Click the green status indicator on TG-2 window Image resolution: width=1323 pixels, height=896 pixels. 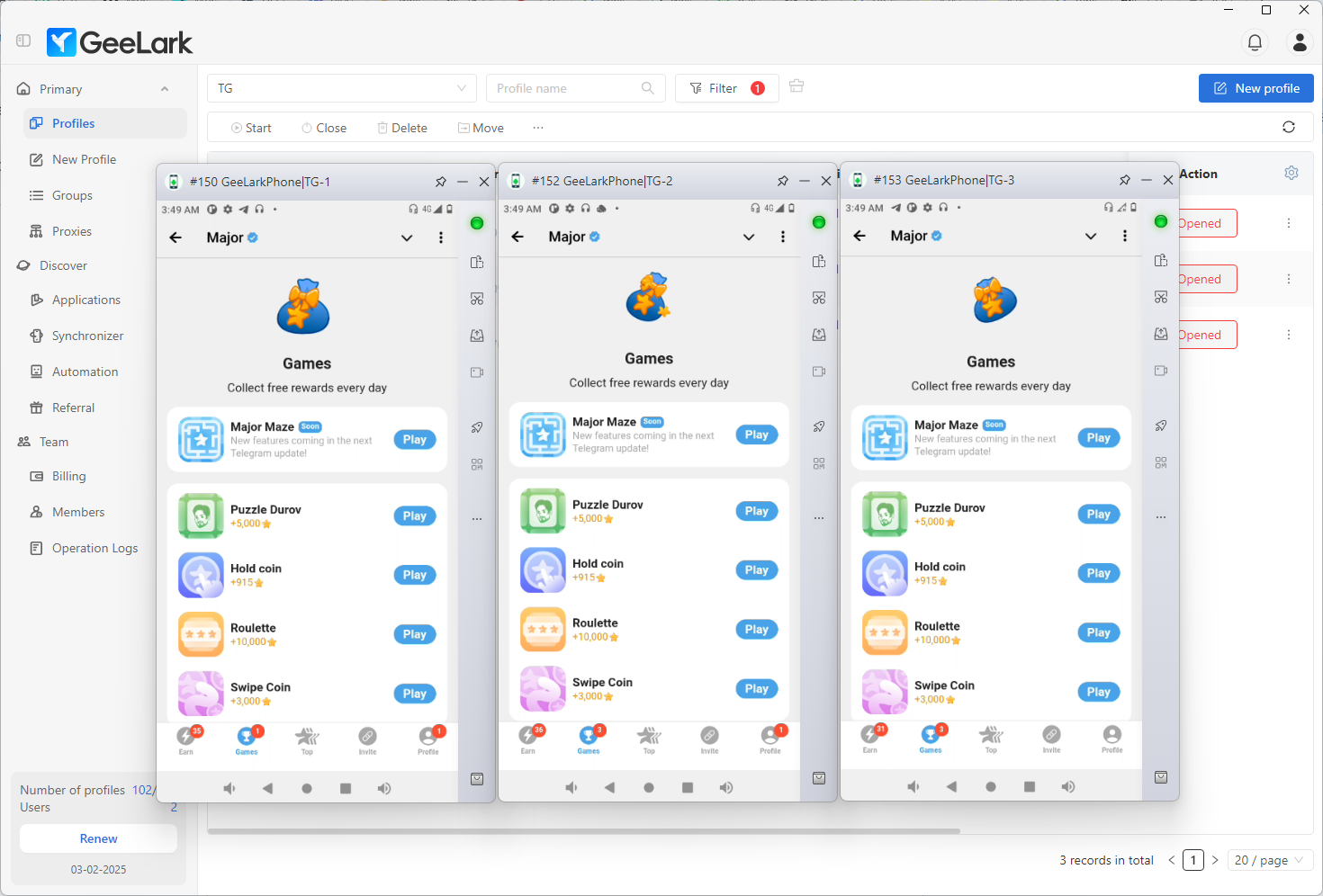tap(819, 222)
